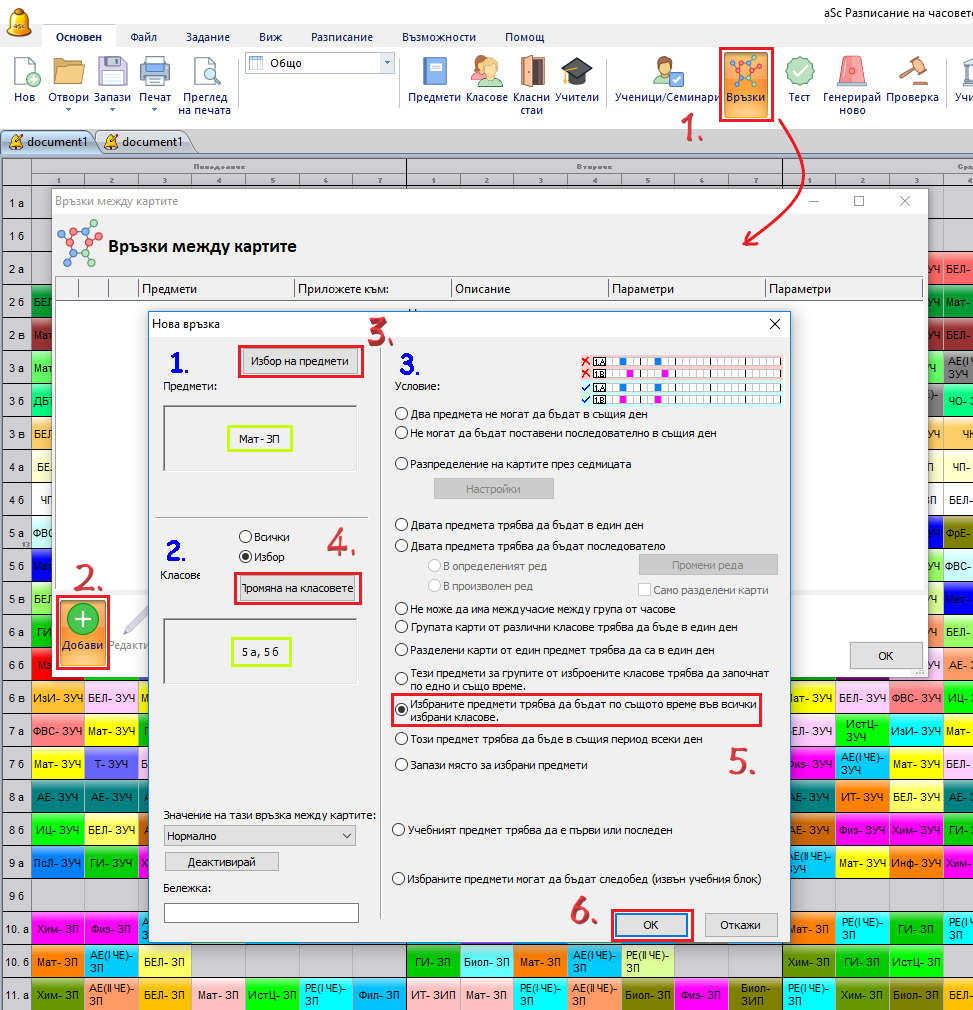The height and width of the screenshot is (1010, 973).
Task: Click the Проверка gavel icon
Action: coord(912,72)
